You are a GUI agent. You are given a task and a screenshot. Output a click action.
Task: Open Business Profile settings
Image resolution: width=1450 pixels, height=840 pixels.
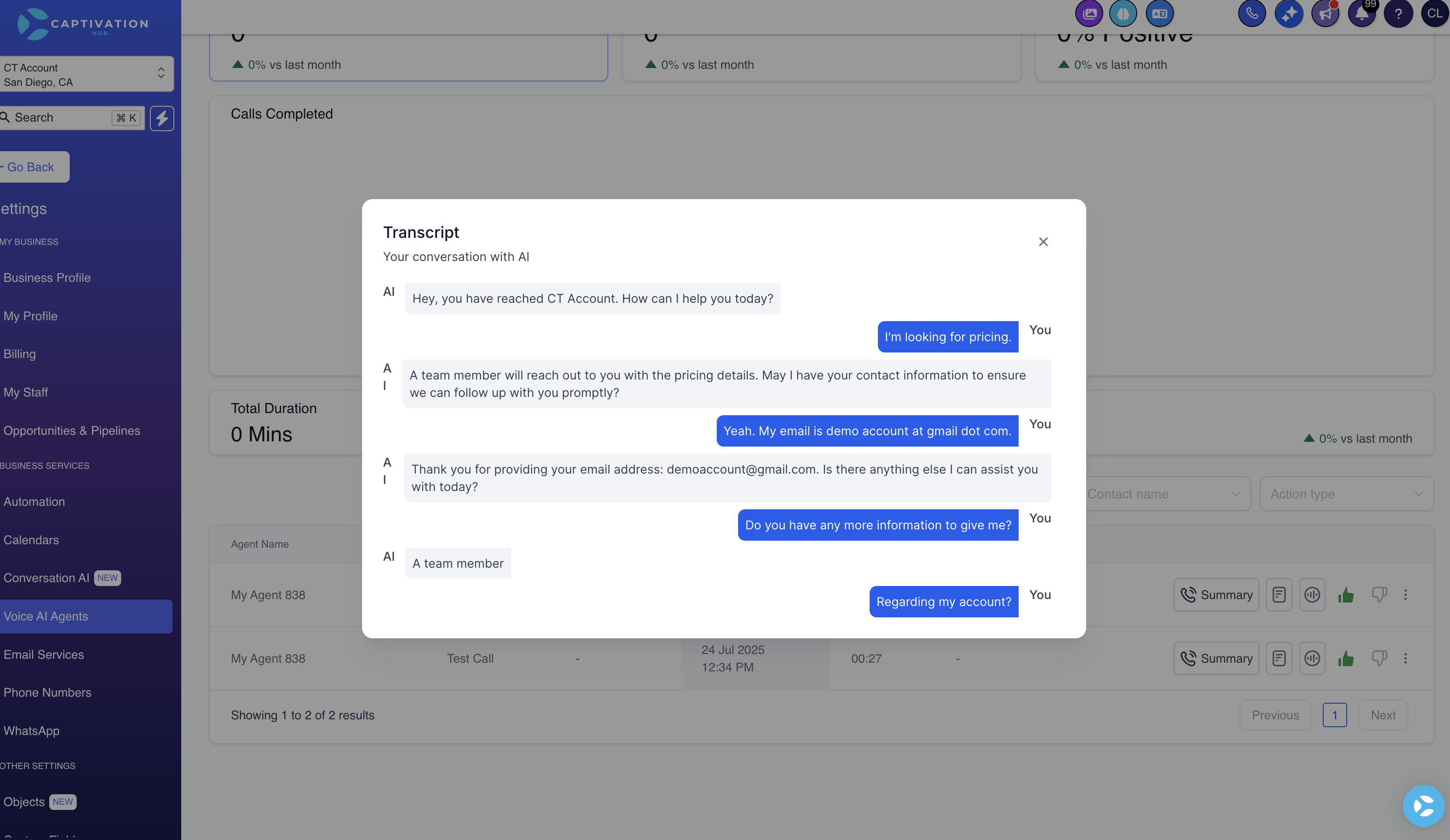click(x=47, y=278)
